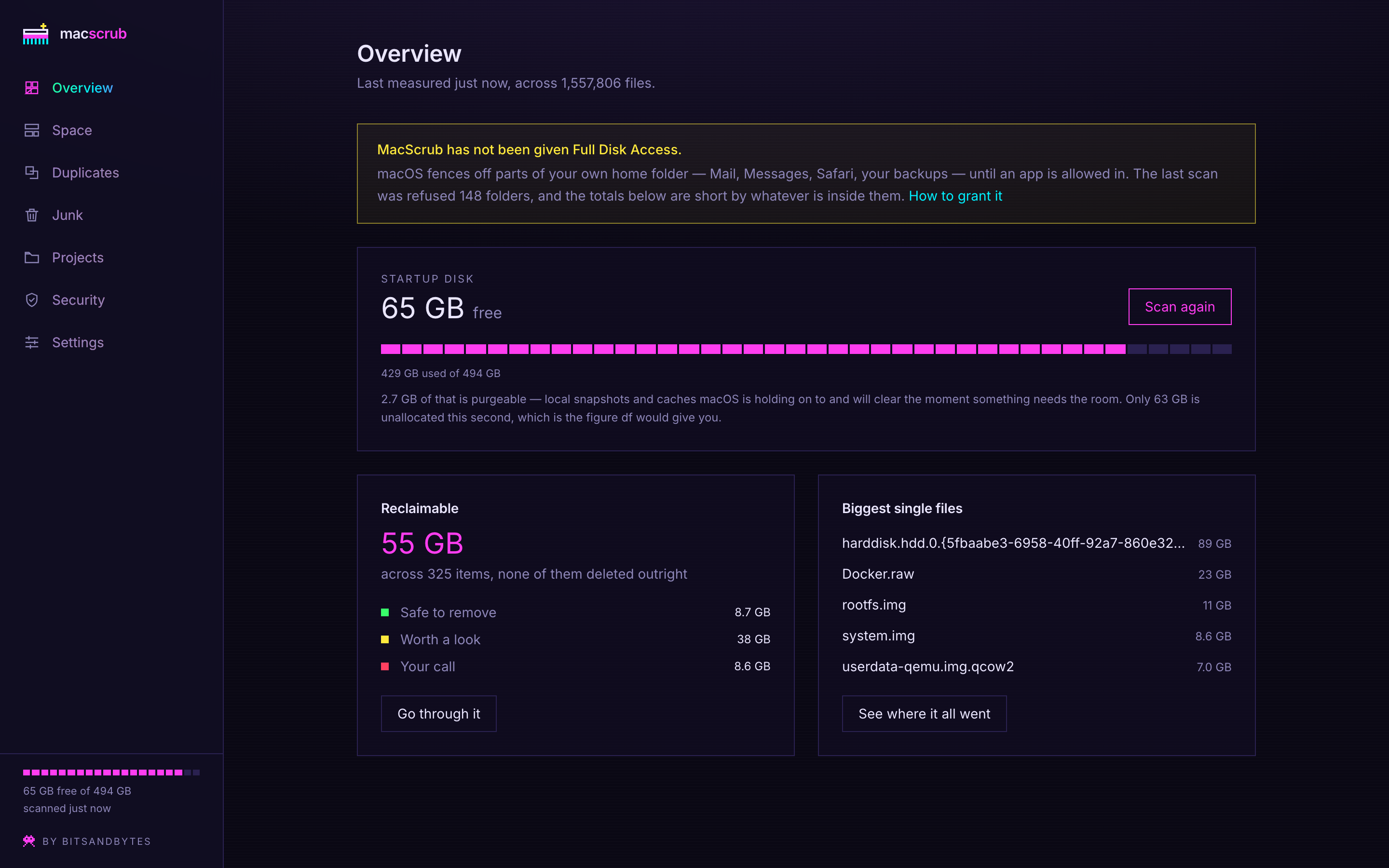Switch to the Space section
This screenshot has height=868, width=1389.
[x=72, y=130]
